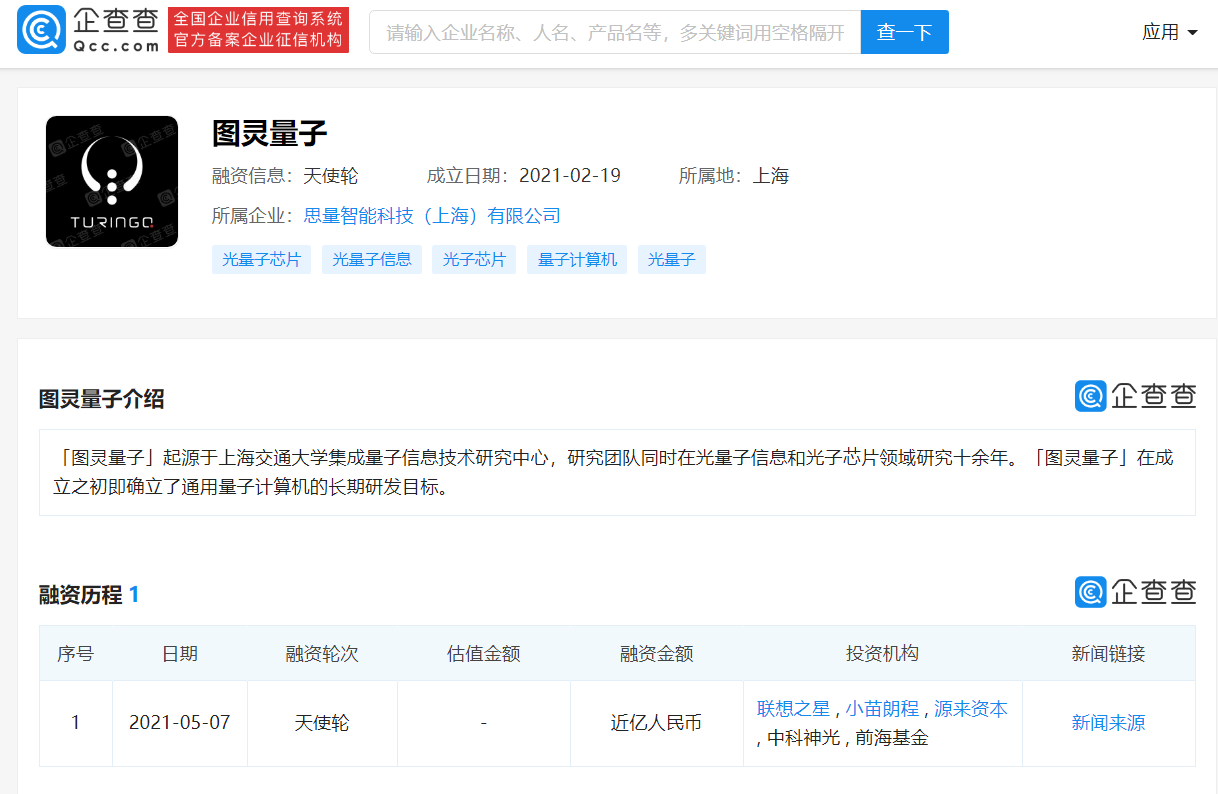
Task: Select the 光量子信息 tag
Action: click(x=372, y=260)
